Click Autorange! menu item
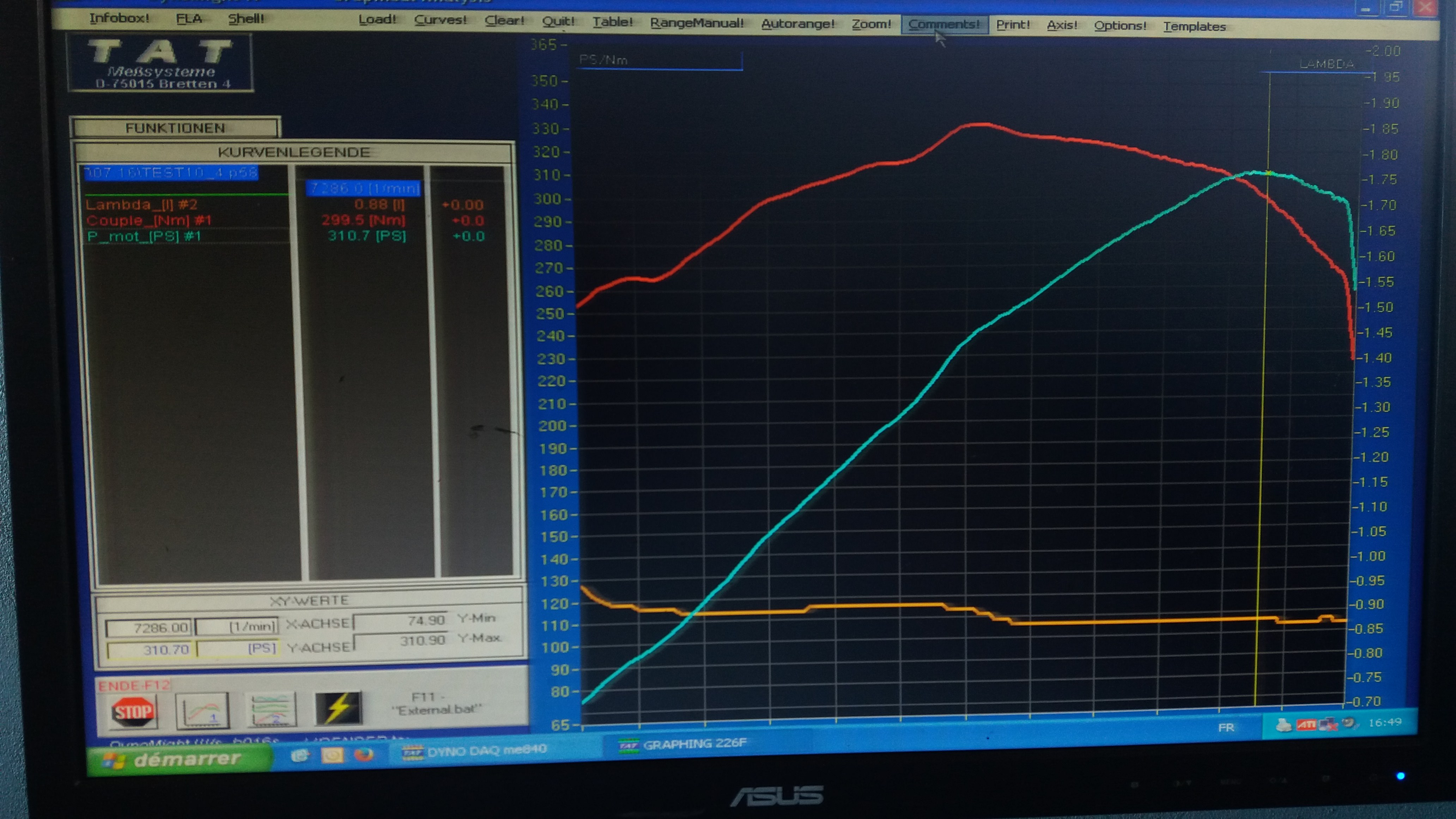The image size is (1456, 819). pyautogui.click(x=797, y=24)
